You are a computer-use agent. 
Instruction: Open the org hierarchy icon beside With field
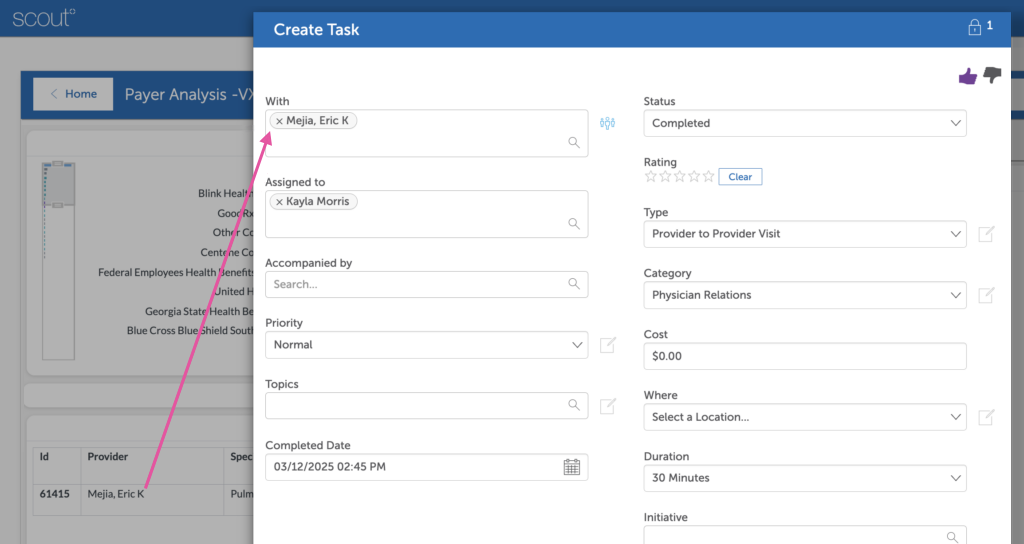click(x=607, y=123)
